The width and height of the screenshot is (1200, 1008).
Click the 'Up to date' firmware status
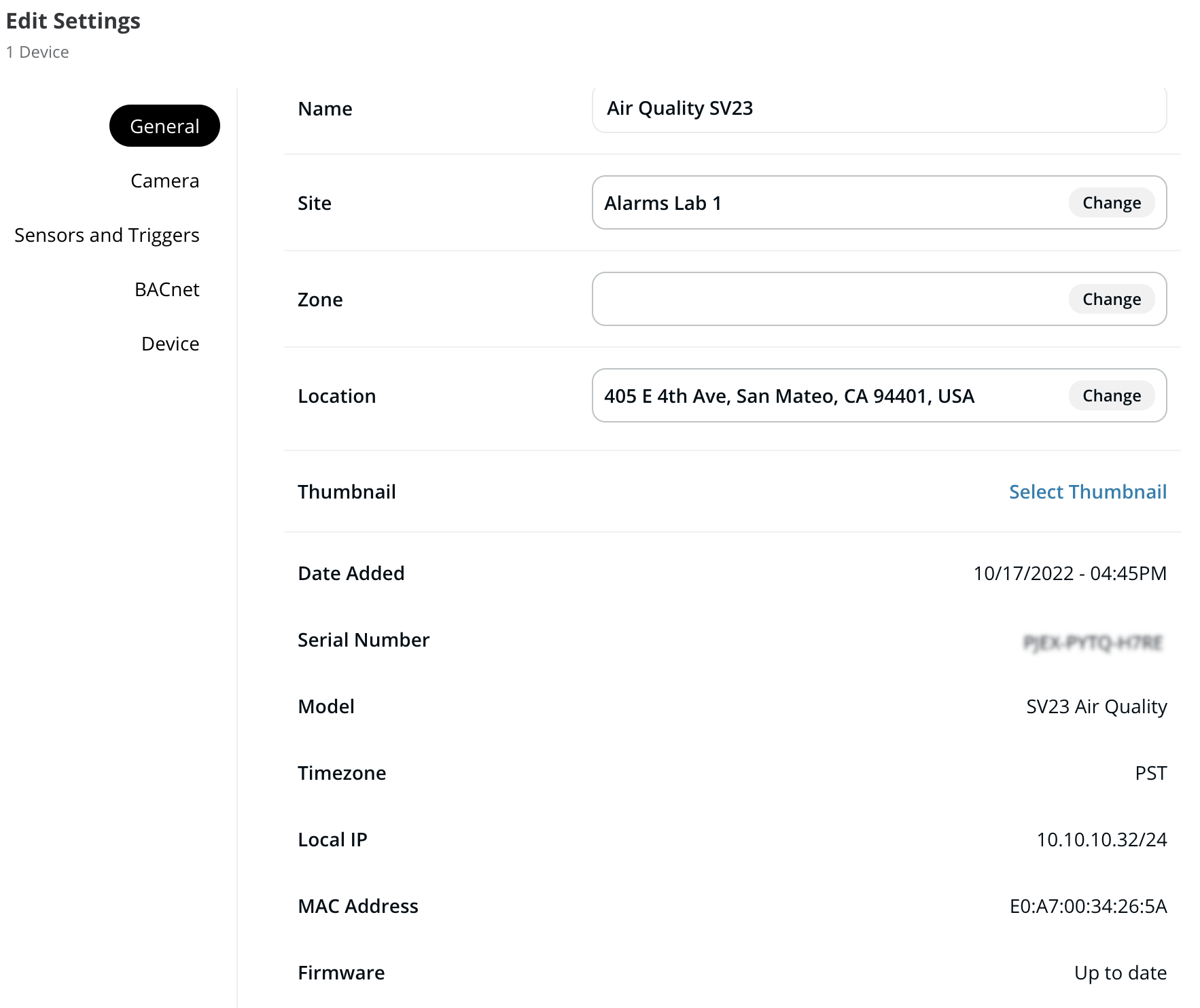point(1120,973)
